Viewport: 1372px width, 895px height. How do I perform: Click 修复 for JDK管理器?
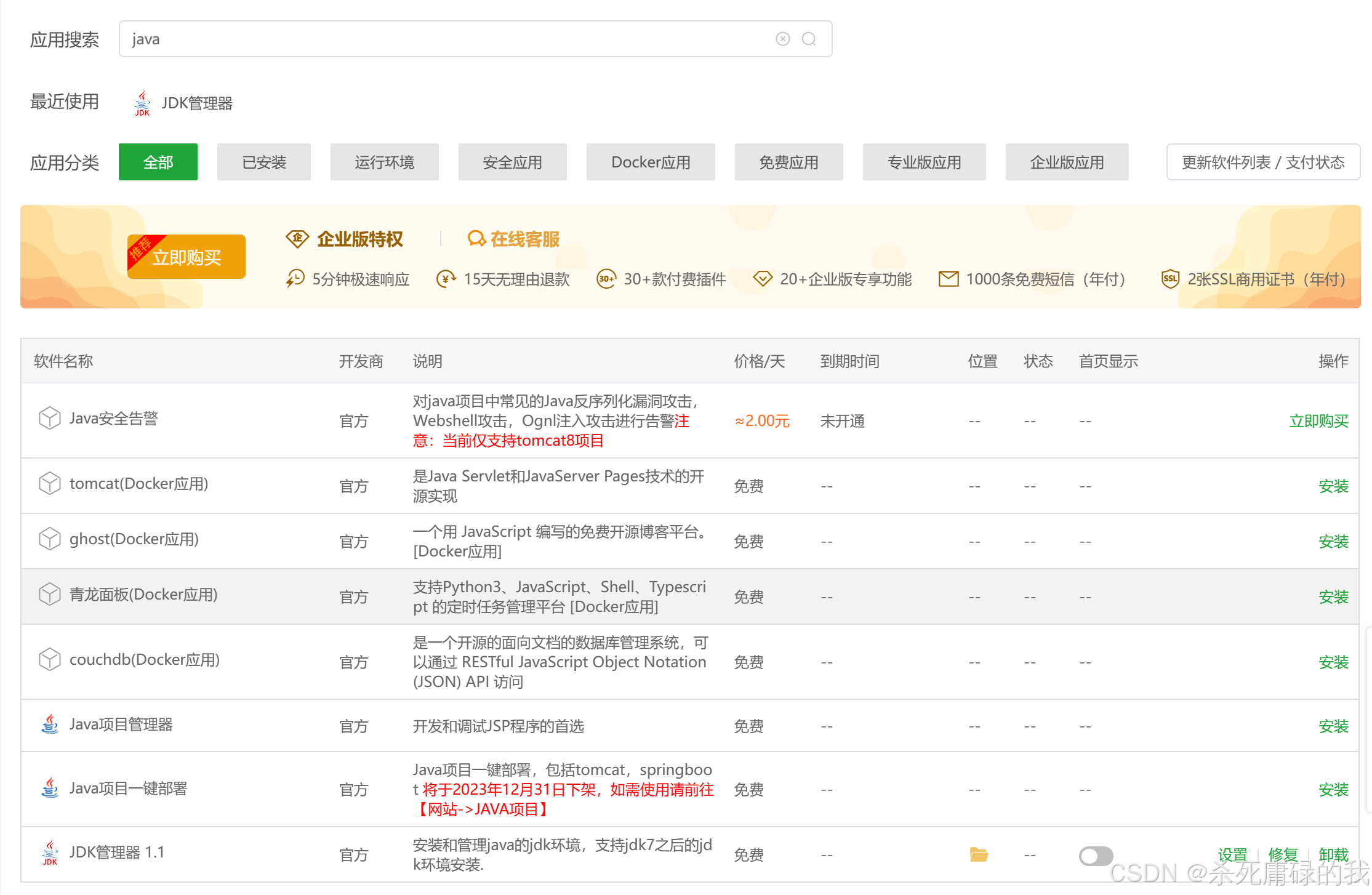1283,855
